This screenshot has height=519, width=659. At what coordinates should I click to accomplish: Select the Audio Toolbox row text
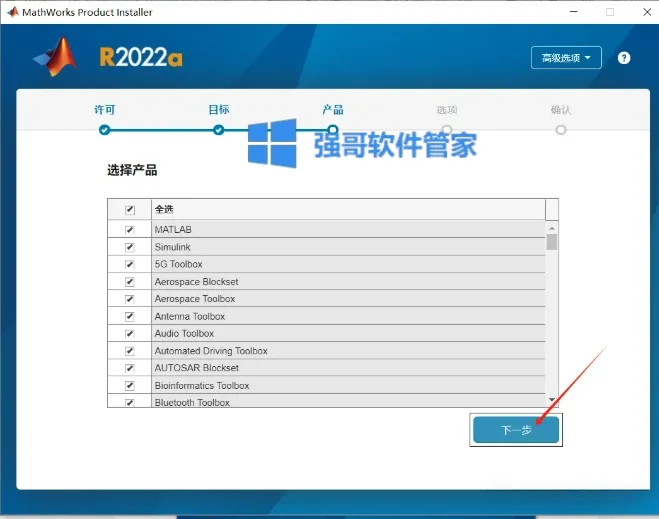[x=185, y=333]
